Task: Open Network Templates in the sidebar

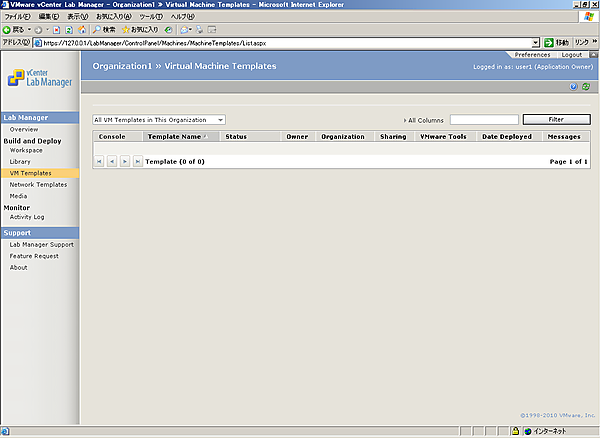Action: 38,185
